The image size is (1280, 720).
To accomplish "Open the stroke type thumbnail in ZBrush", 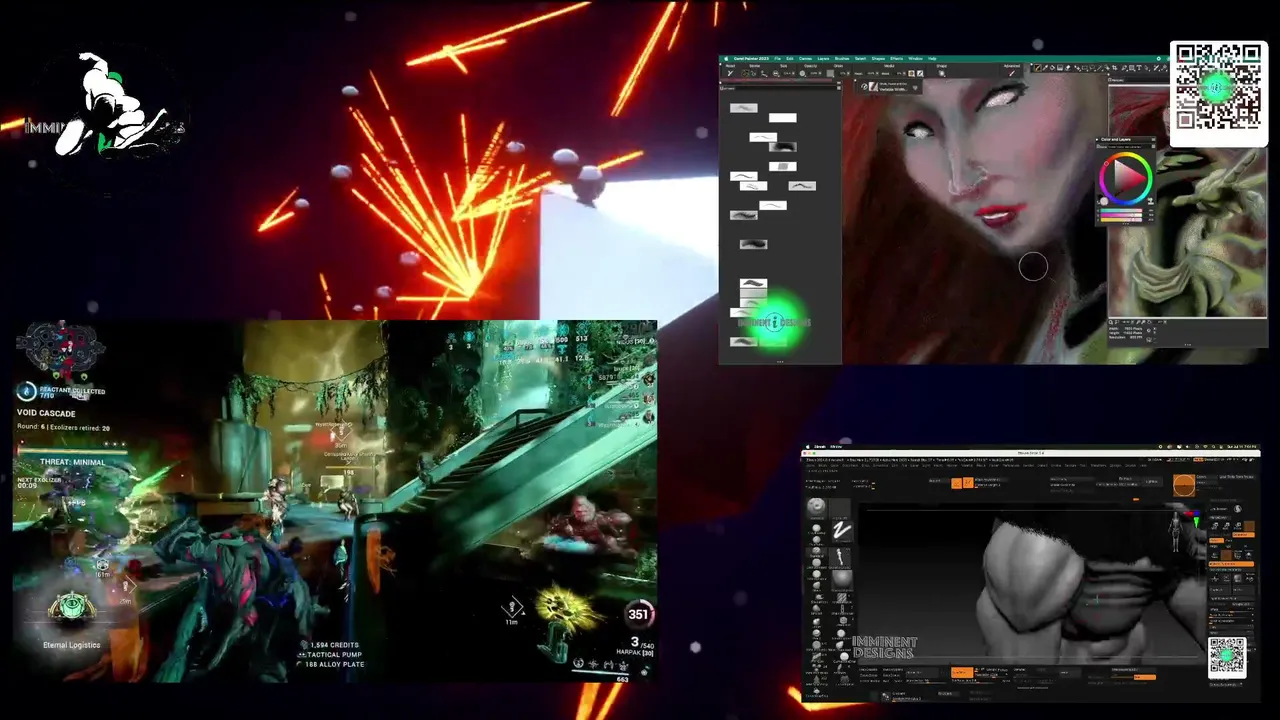I will point(841,530).
